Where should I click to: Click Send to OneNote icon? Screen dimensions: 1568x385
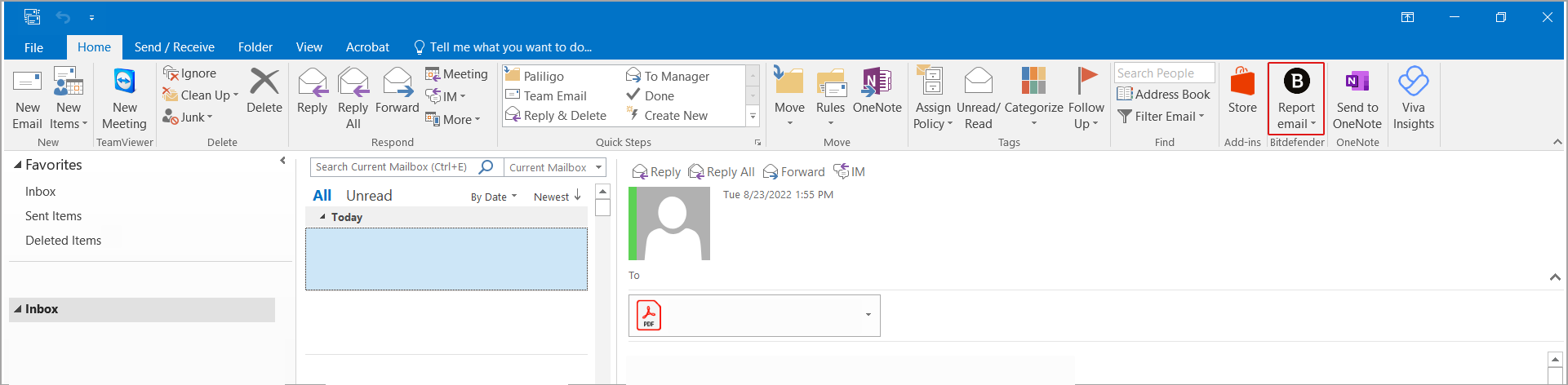coord(1357,82)
